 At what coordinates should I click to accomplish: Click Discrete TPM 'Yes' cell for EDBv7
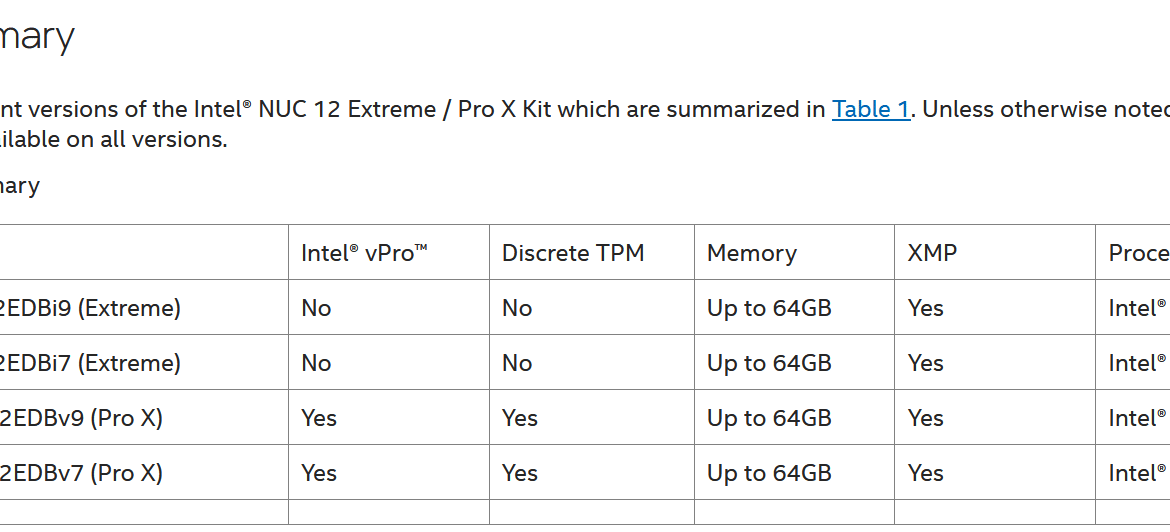pos(519,473)
